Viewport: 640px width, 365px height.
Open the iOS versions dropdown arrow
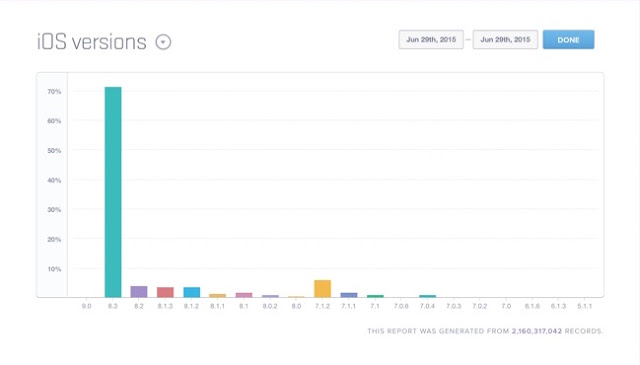click(x=163, y=42)
